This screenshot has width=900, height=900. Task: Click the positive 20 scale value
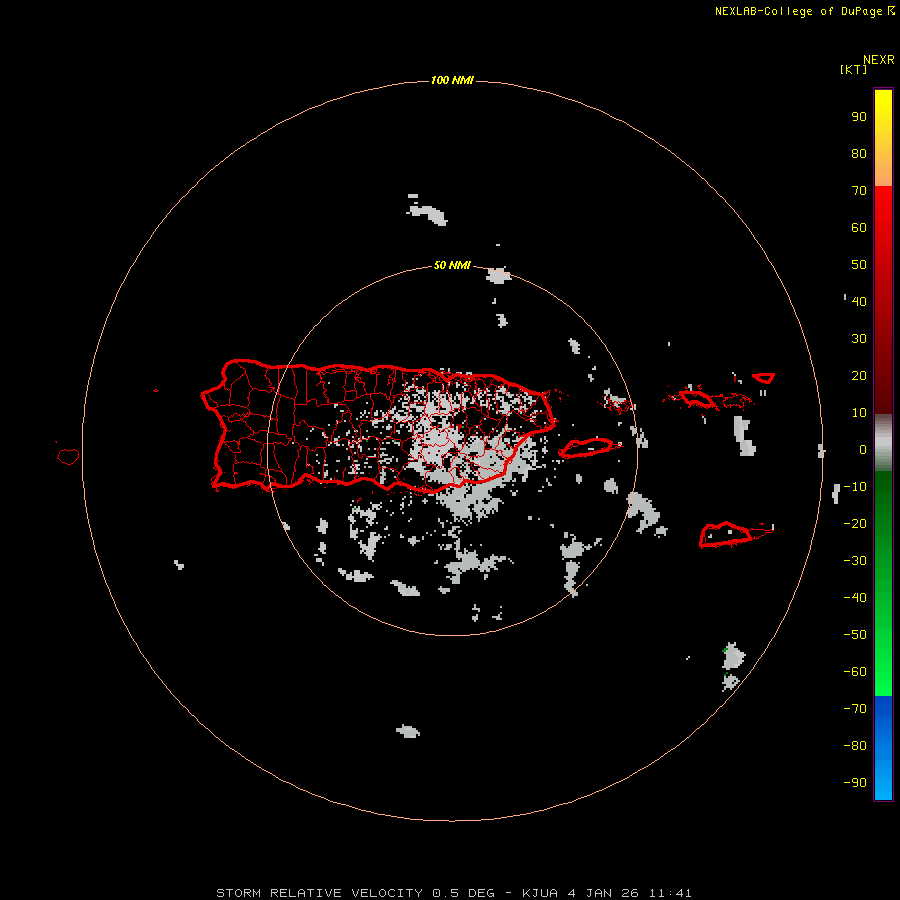(859, 376)
